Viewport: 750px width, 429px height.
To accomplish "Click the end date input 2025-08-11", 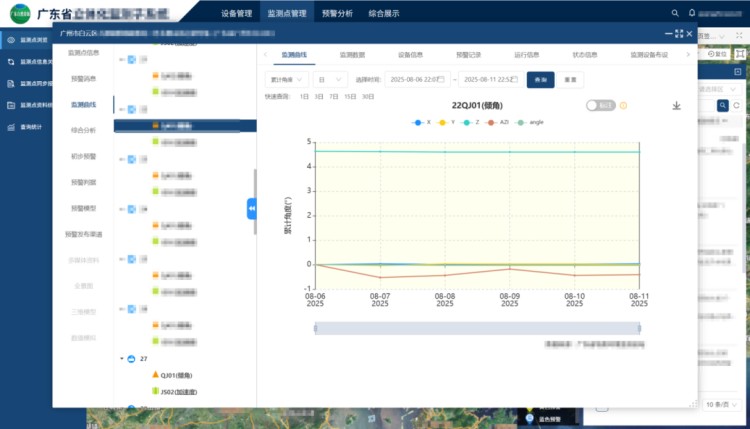I will pos(491,80).
